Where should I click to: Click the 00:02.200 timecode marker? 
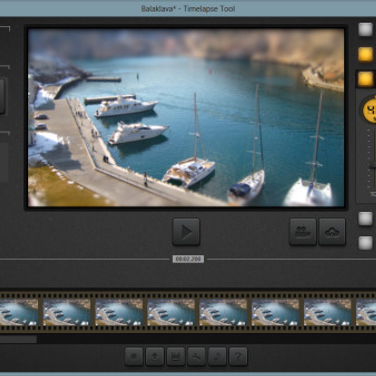[x=188, y=259]
